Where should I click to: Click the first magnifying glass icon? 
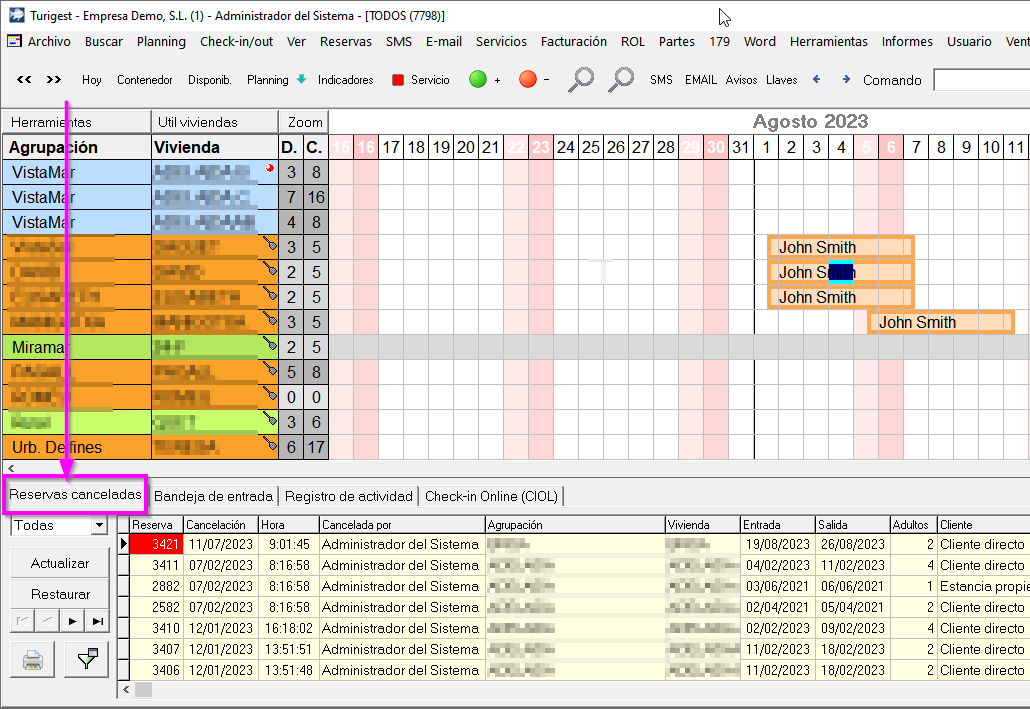point(580,80)
